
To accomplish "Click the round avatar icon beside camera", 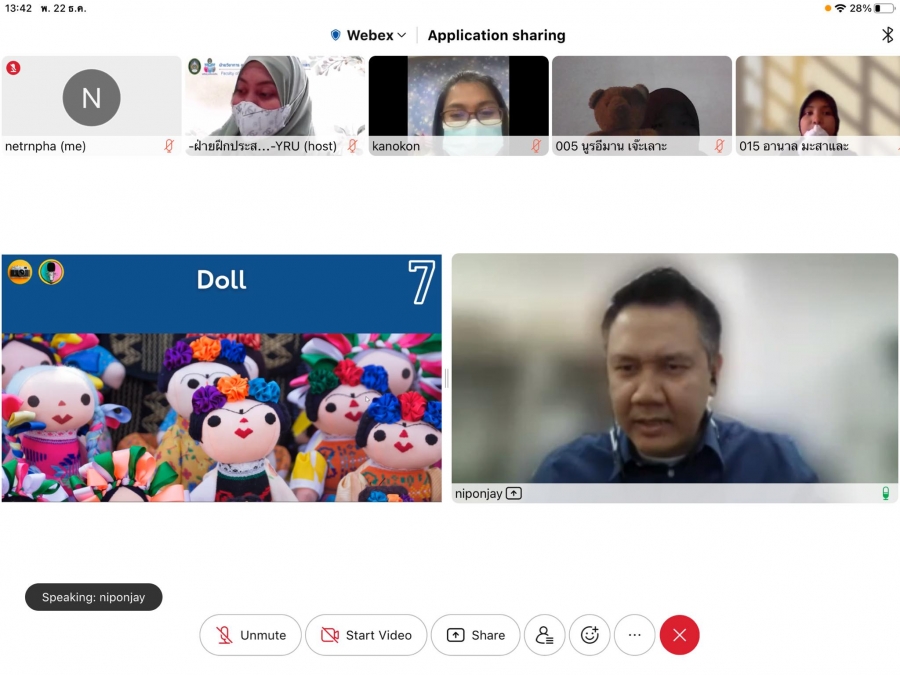I will point(51,272).
